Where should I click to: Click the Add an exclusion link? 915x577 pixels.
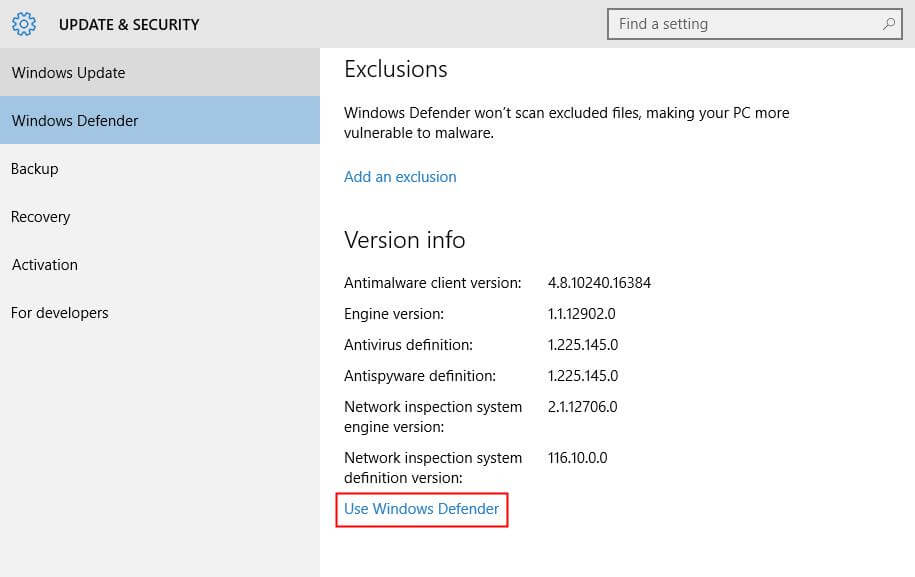click(399, 176)
